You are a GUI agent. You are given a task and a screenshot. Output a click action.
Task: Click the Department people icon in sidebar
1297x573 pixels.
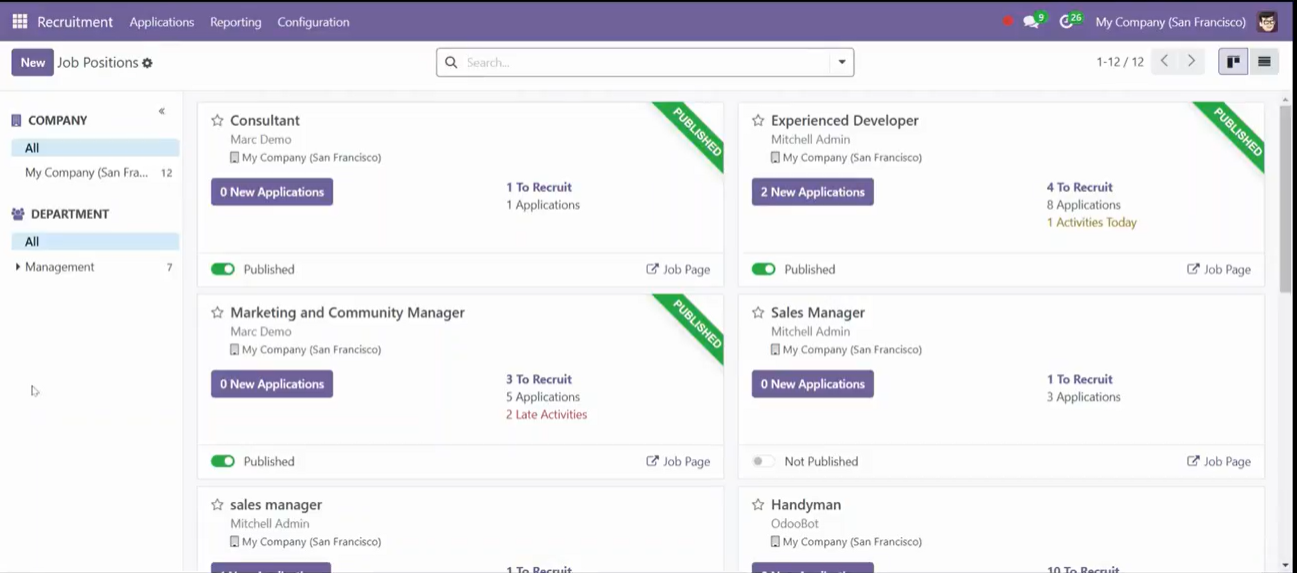click(x=17, y=214)
